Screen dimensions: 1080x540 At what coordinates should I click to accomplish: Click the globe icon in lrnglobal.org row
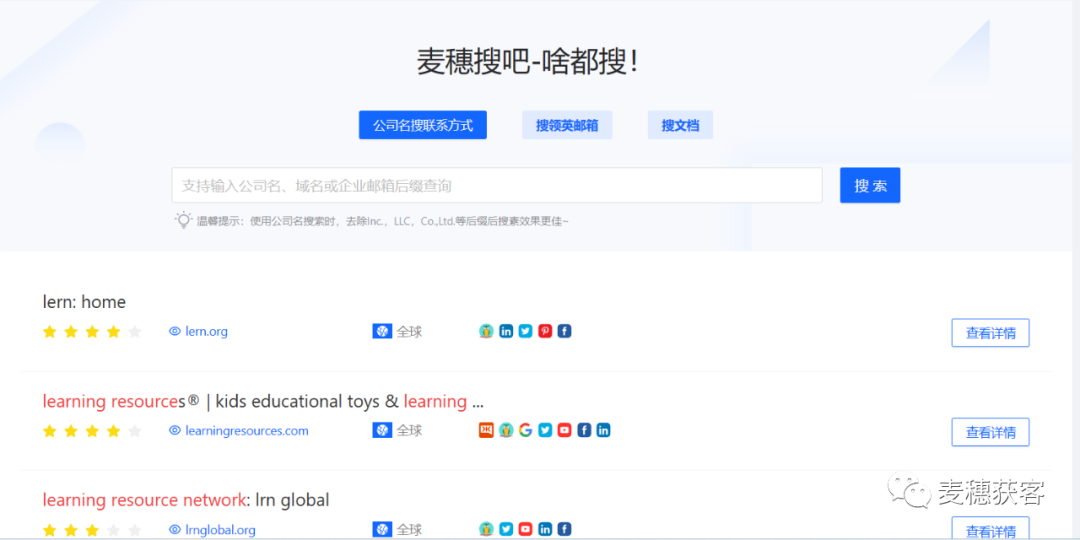(x=382, y=530)
